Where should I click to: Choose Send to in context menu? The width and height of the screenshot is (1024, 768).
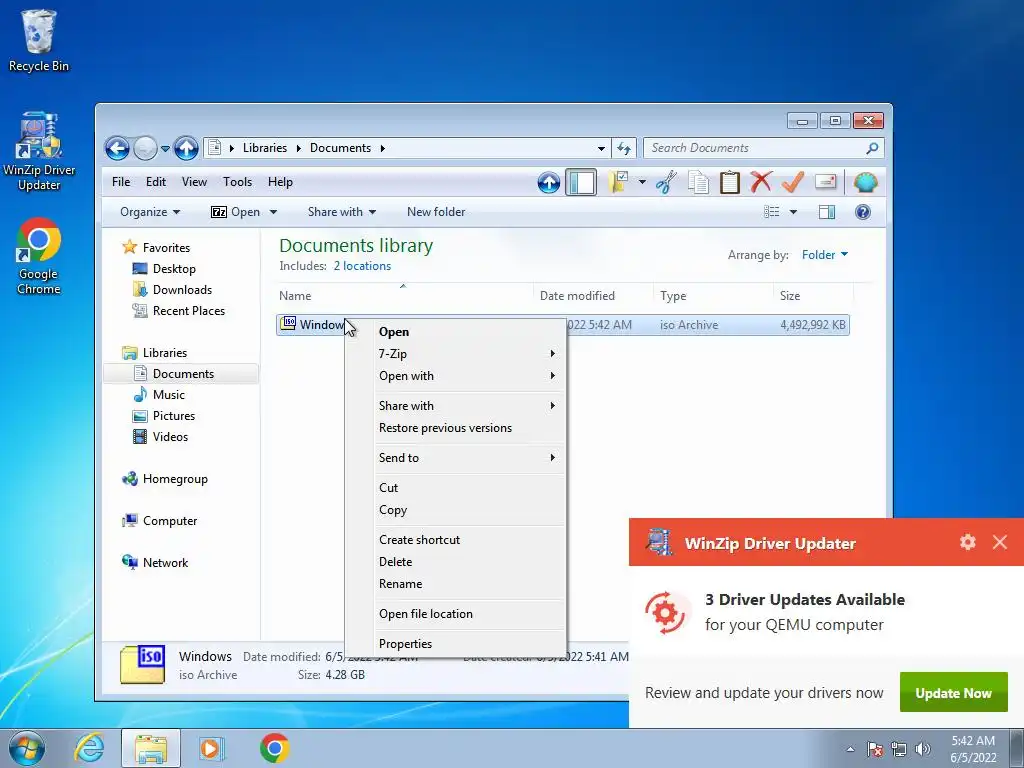pyautogui.click(x=455, y=458)
